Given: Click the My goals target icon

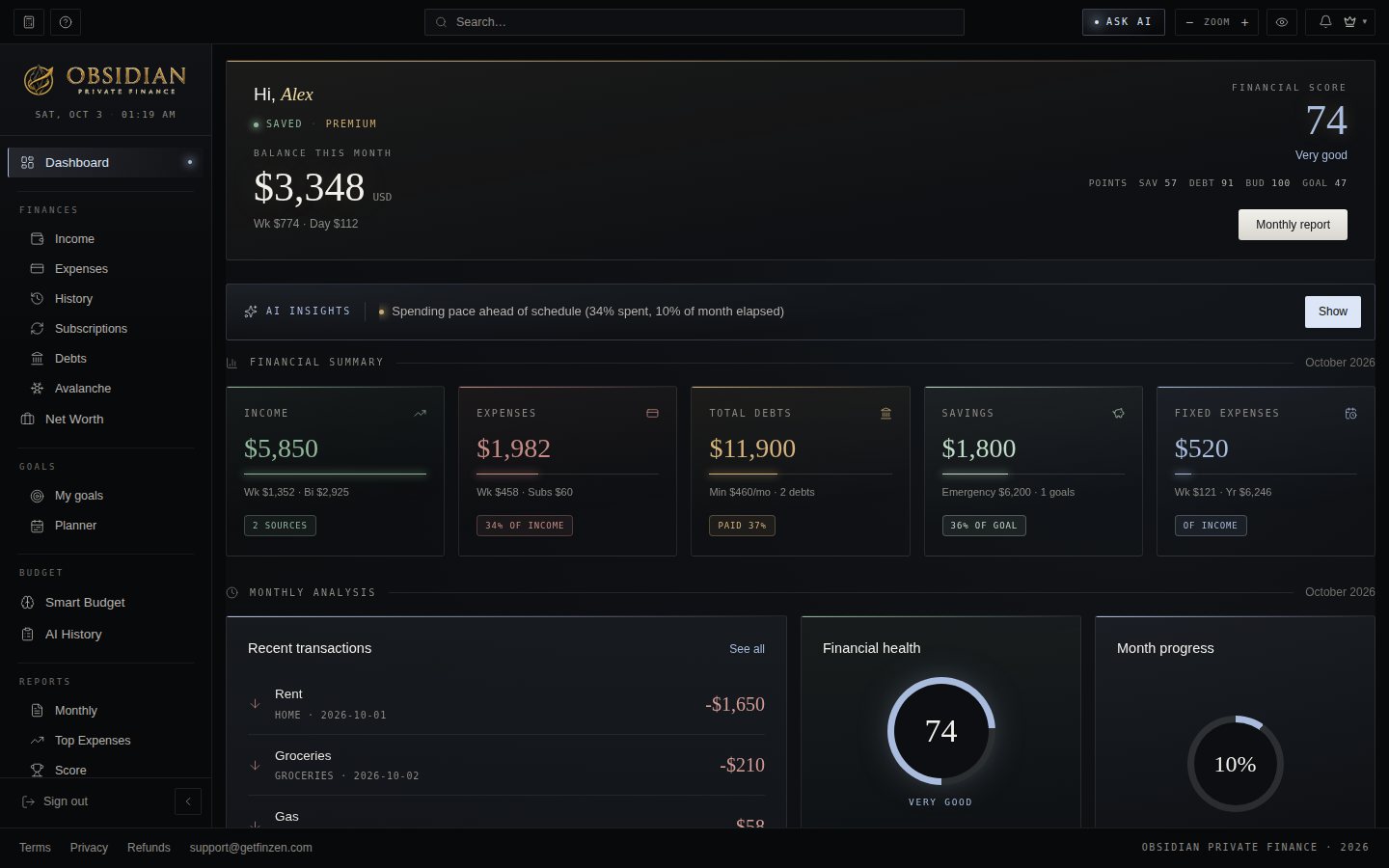Looking at the screenshot, I should pos(37,496).
